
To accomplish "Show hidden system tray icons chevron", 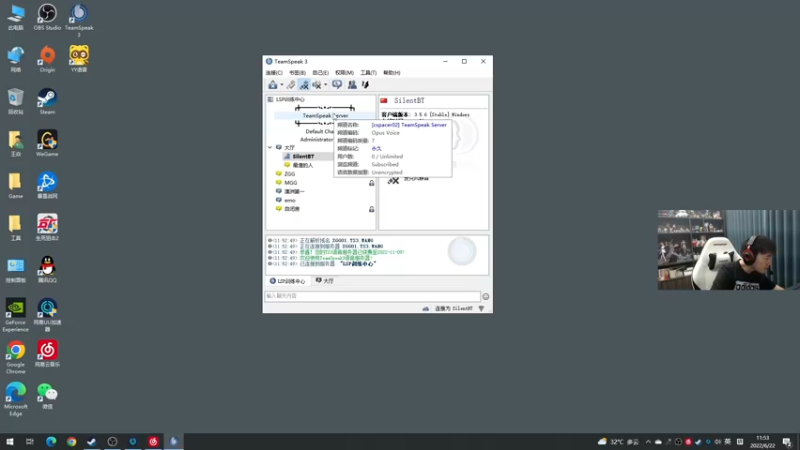I will [x=648, y=442].
